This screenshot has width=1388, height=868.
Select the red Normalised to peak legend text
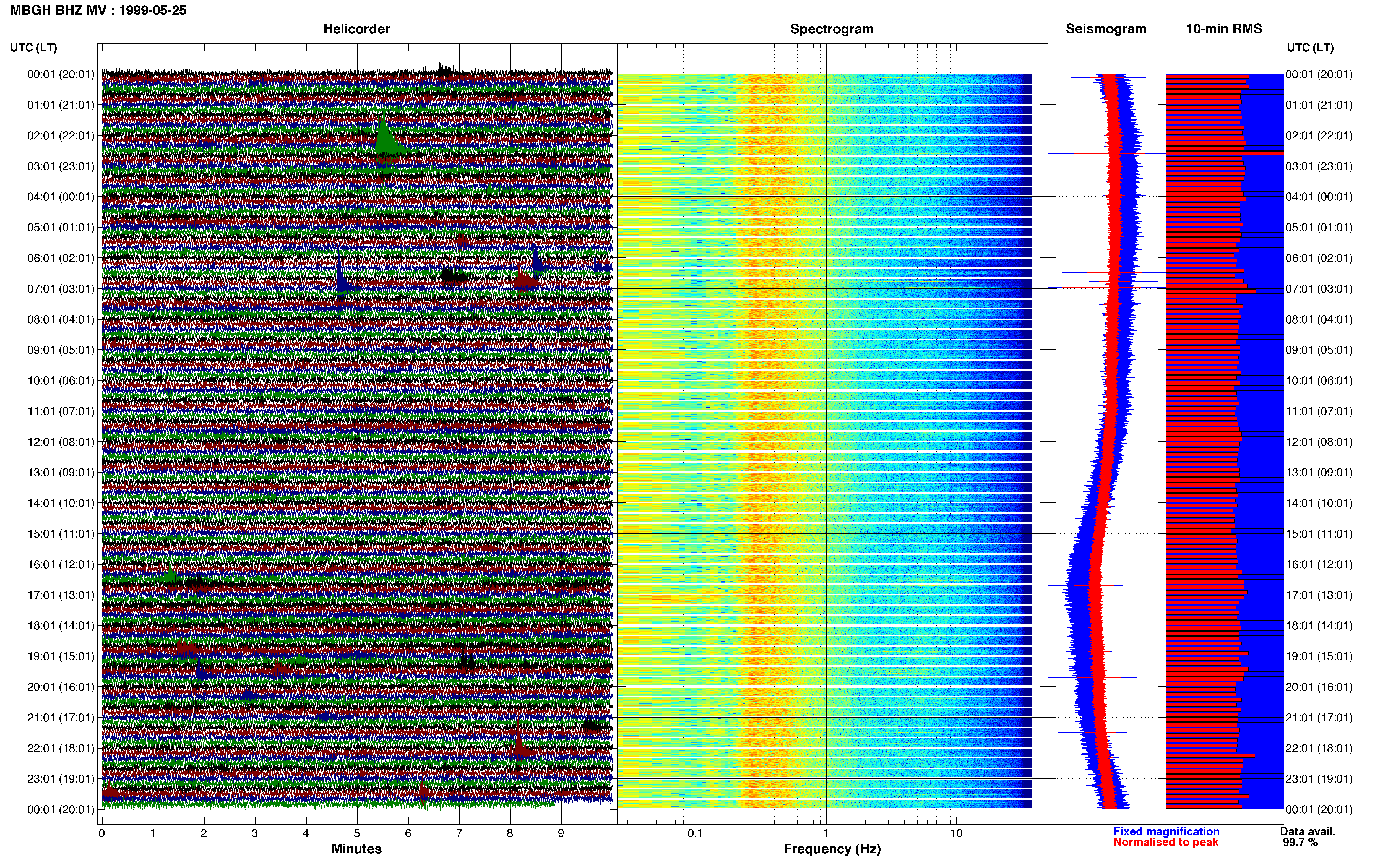1165,842
